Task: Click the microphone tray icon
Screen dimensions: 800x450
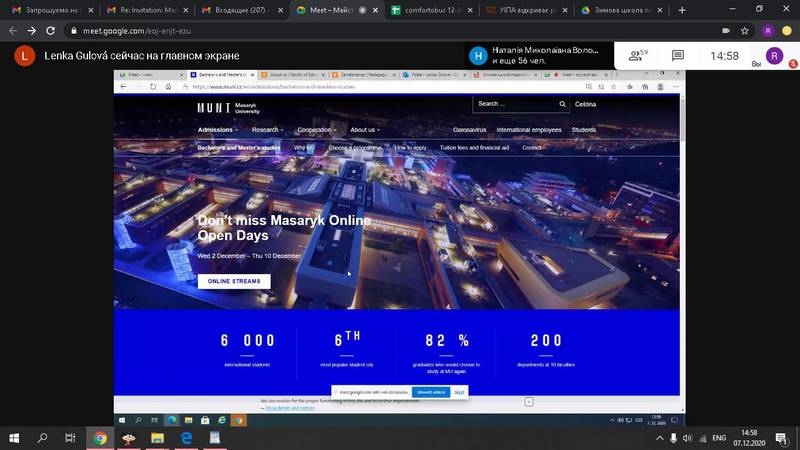Action: click(x=673, y=438)
